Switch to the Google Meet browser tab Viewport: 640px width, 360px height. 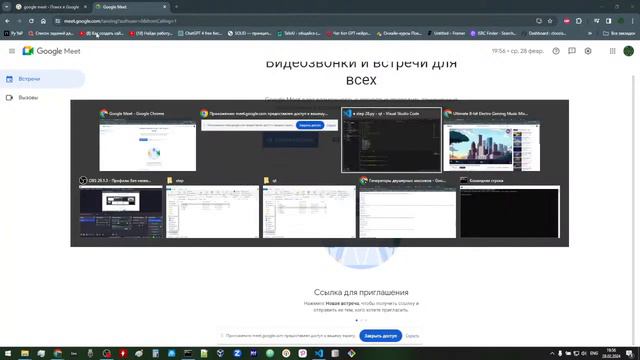pyautogui.click(x=131, y=7)
